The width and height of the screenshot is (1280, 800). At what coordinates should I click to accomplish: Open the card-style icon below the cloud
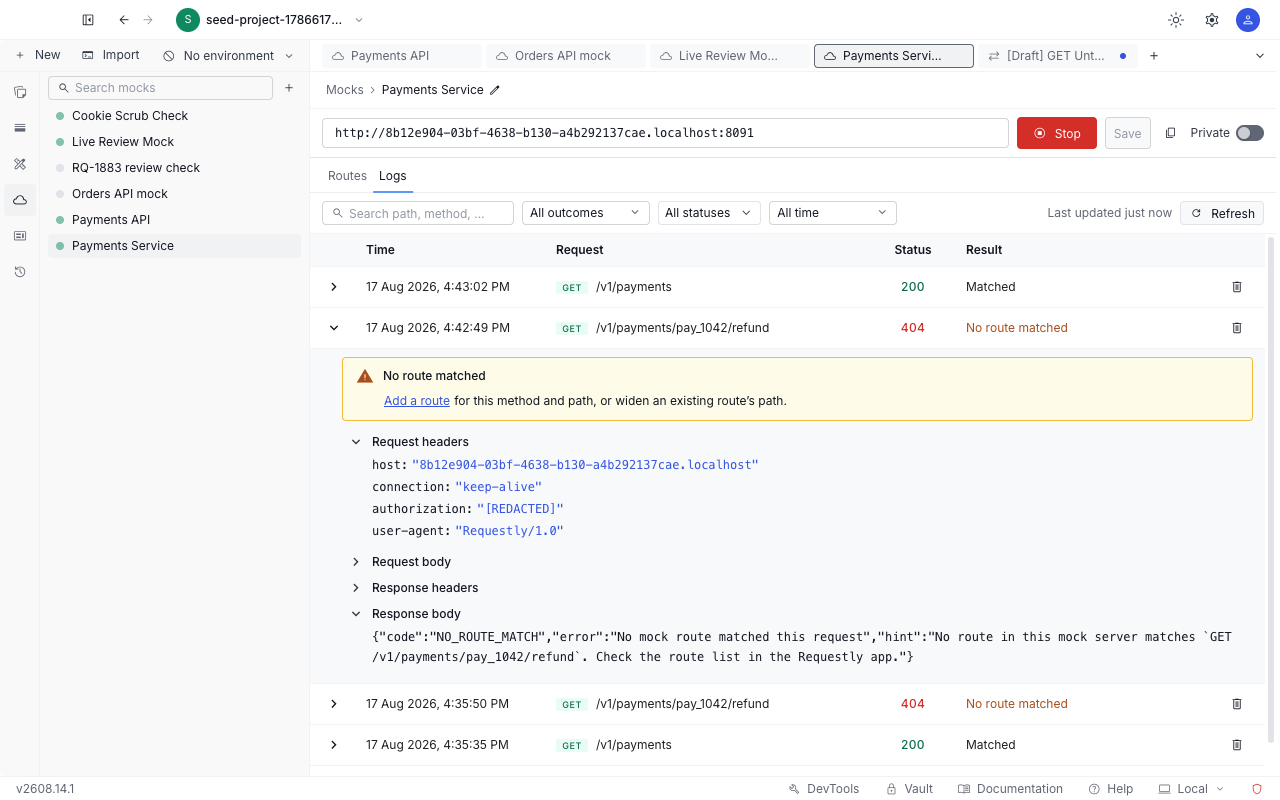point(20,236)
